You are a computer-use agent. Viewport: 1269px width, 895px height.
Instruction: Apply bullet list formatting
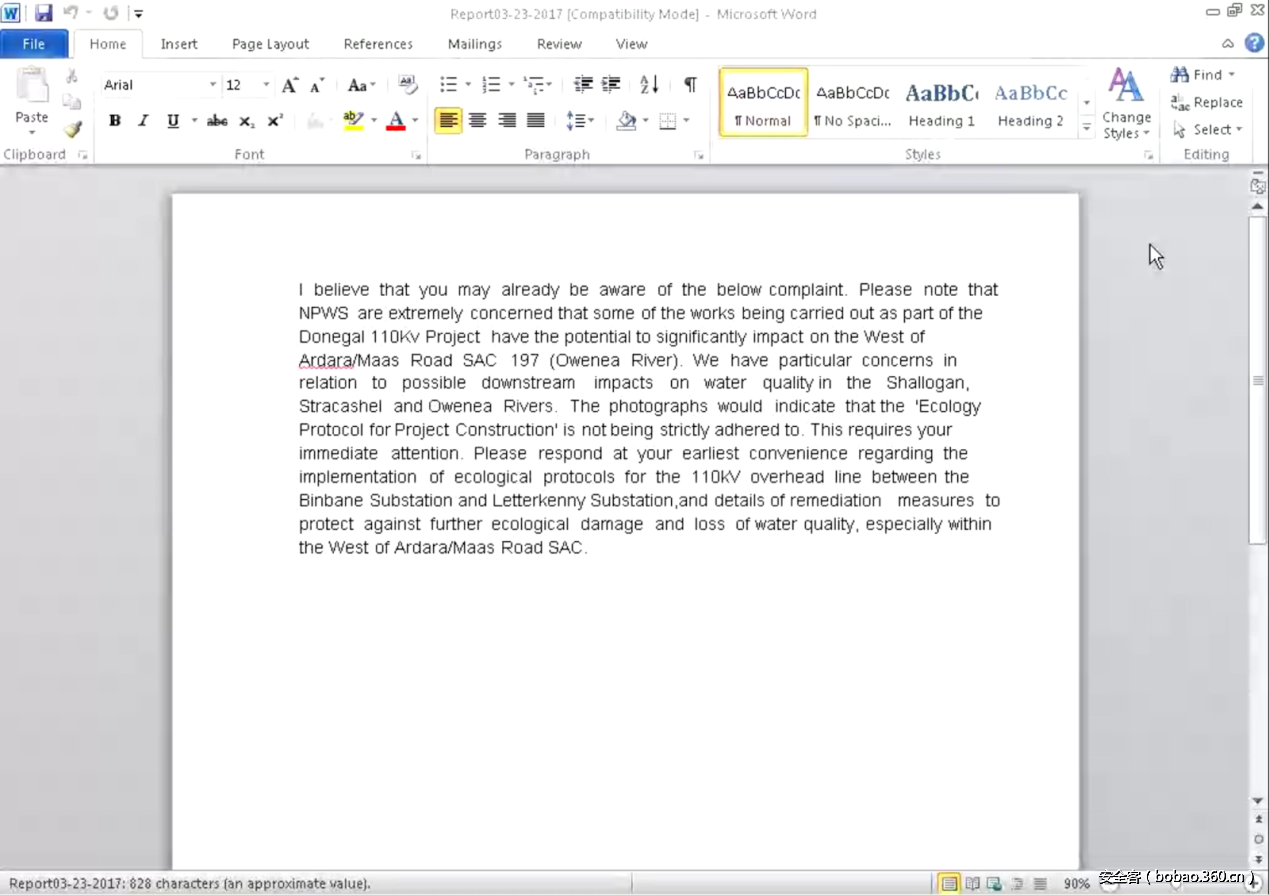click(448, 85)
